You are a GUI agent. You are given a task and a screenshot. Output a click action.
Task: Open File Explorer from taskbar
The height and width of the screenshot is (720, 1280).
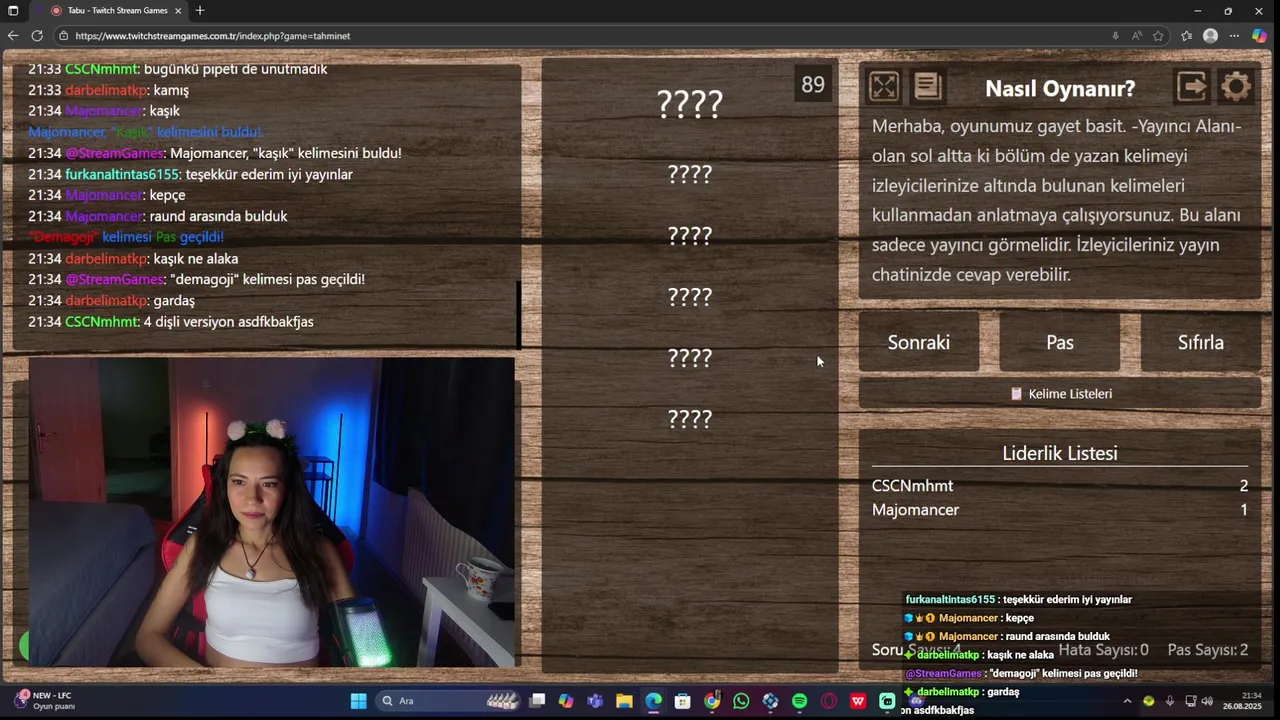pyautogui.click(x=624, y=701)
